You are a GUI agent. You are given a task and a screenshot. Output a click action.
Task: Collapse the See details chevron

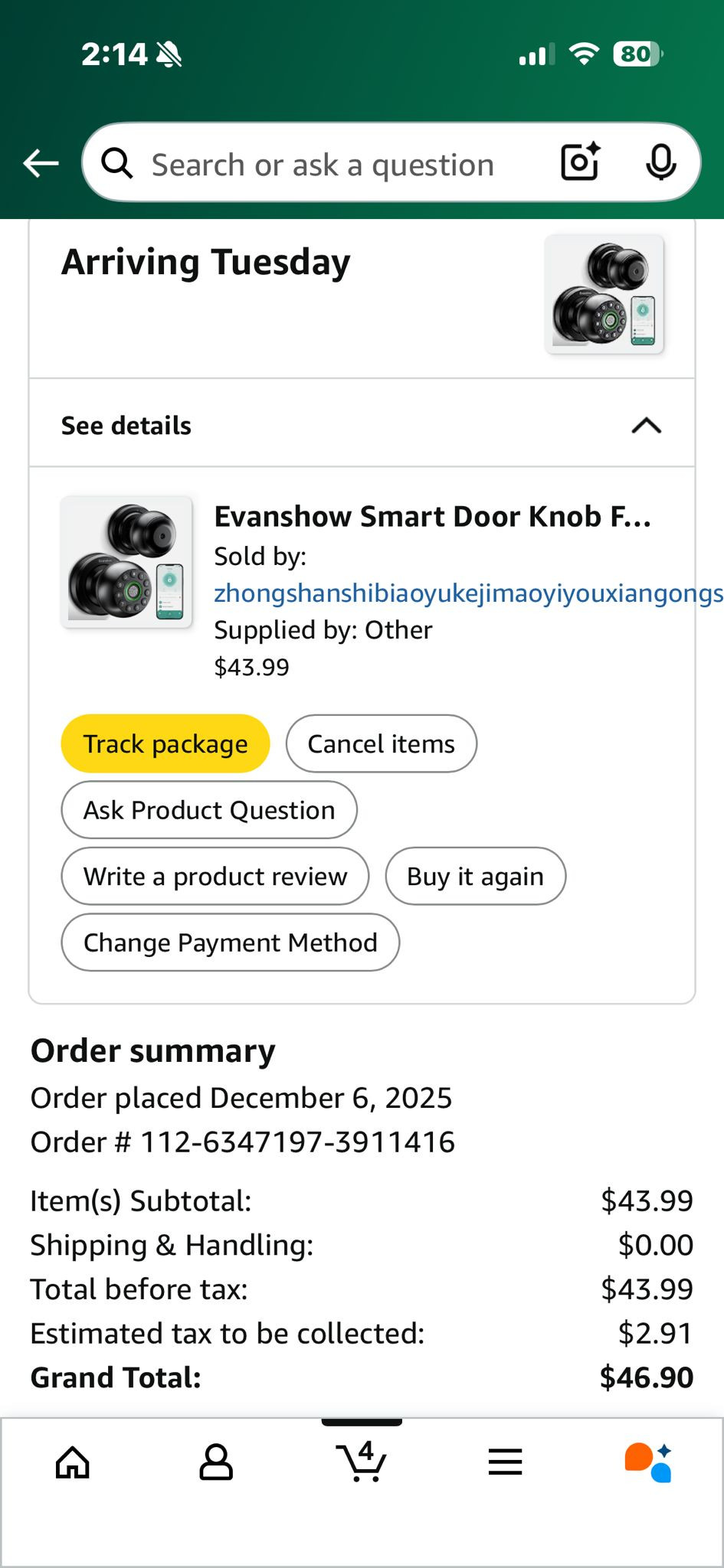(x=646, y=426)
